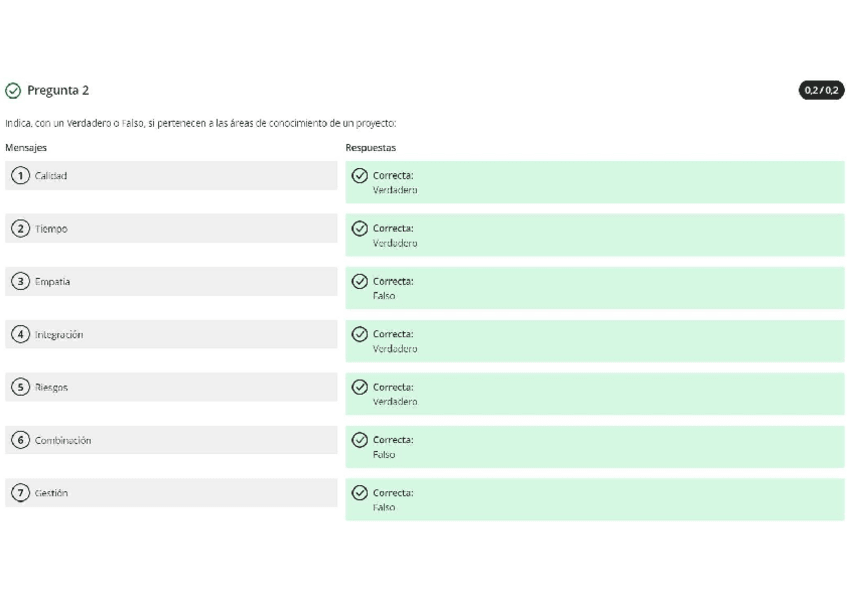
Task: Click the Gestión answer box showing Falso
Action: point(594,500)
